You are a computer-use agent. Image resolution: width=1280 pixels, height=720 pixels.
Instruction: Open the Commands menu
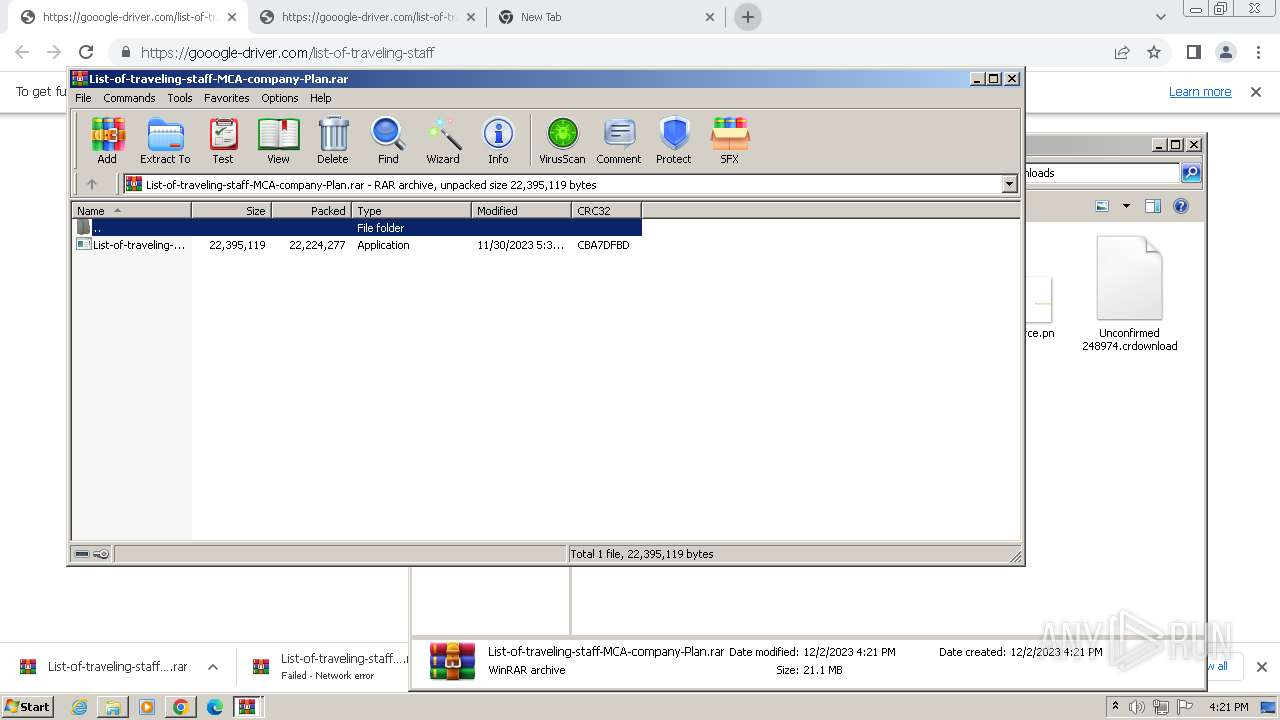[129, 98]
